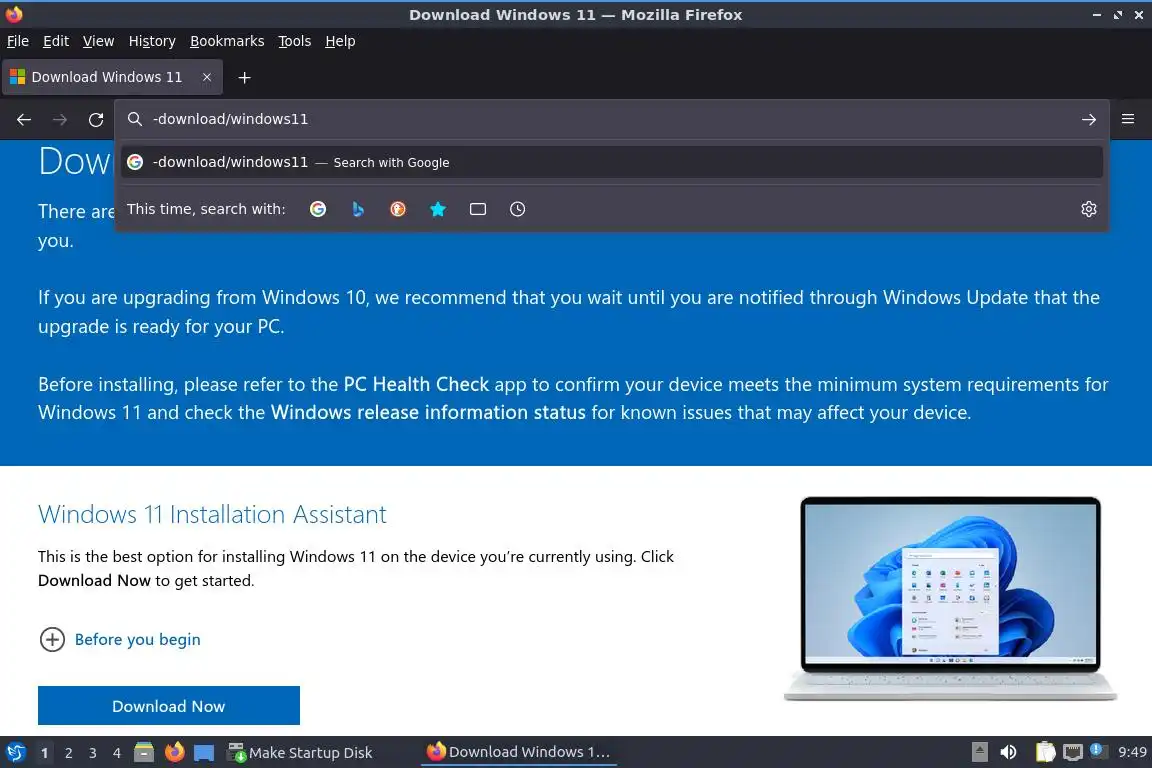Open search settings gear
Screen dimensions: 1152x768
click(x=1089, y=209)
